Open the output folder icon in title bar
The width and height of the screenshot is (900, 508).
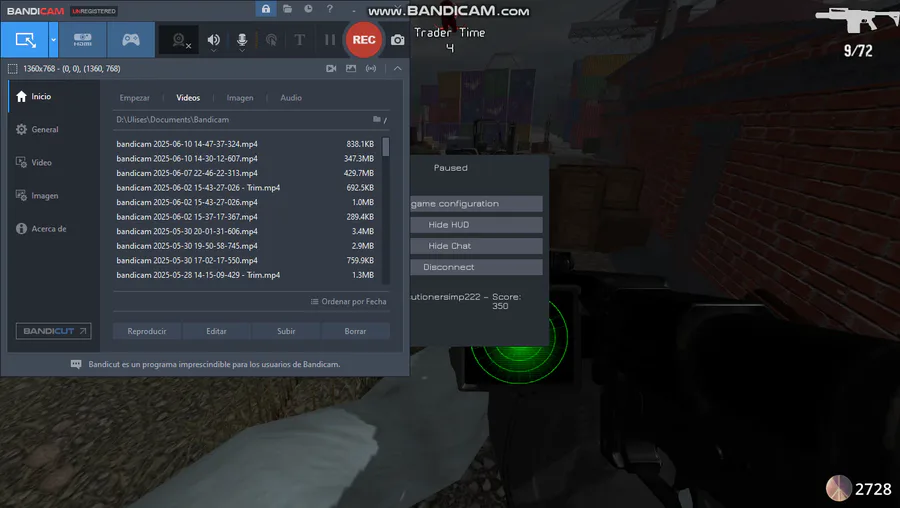[x=288, y=9]
